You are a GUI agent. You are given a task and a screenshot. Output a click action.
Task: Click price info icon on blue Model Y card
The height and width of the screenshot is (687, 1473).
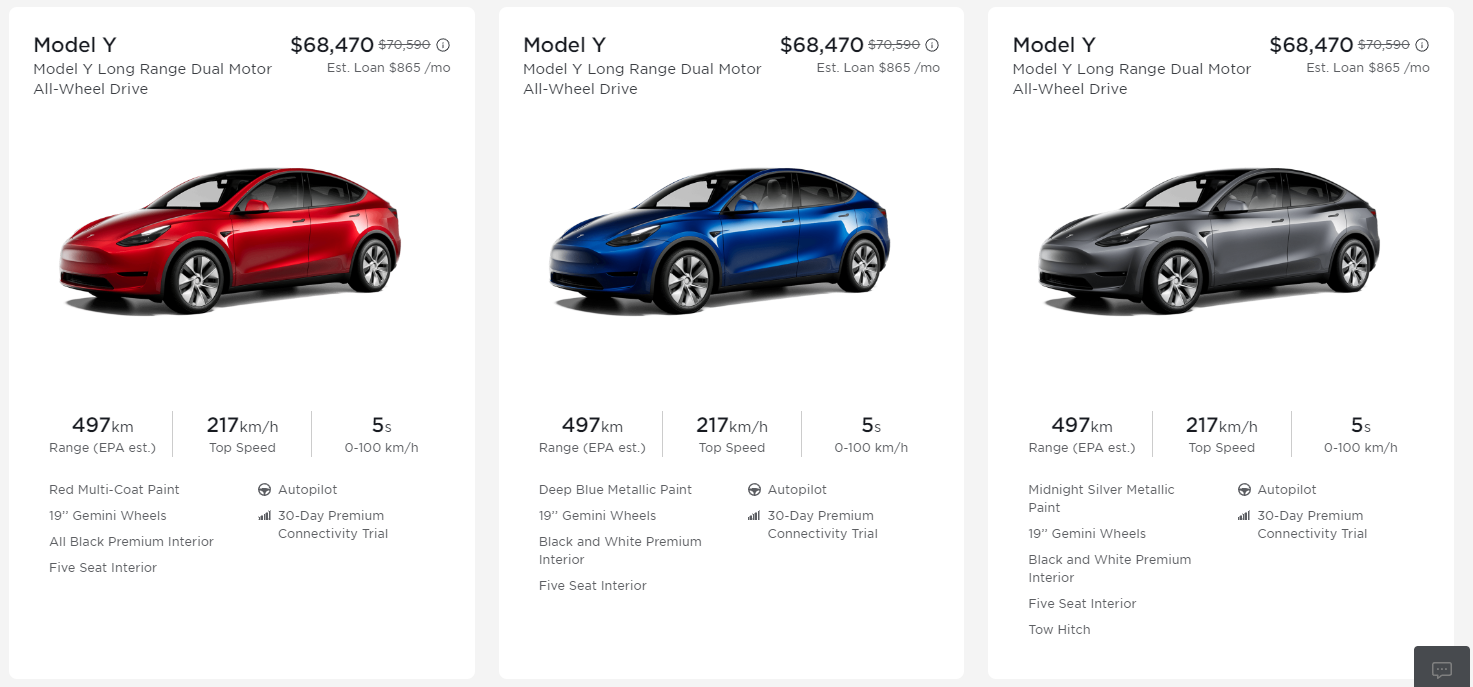tap(932, 45)
